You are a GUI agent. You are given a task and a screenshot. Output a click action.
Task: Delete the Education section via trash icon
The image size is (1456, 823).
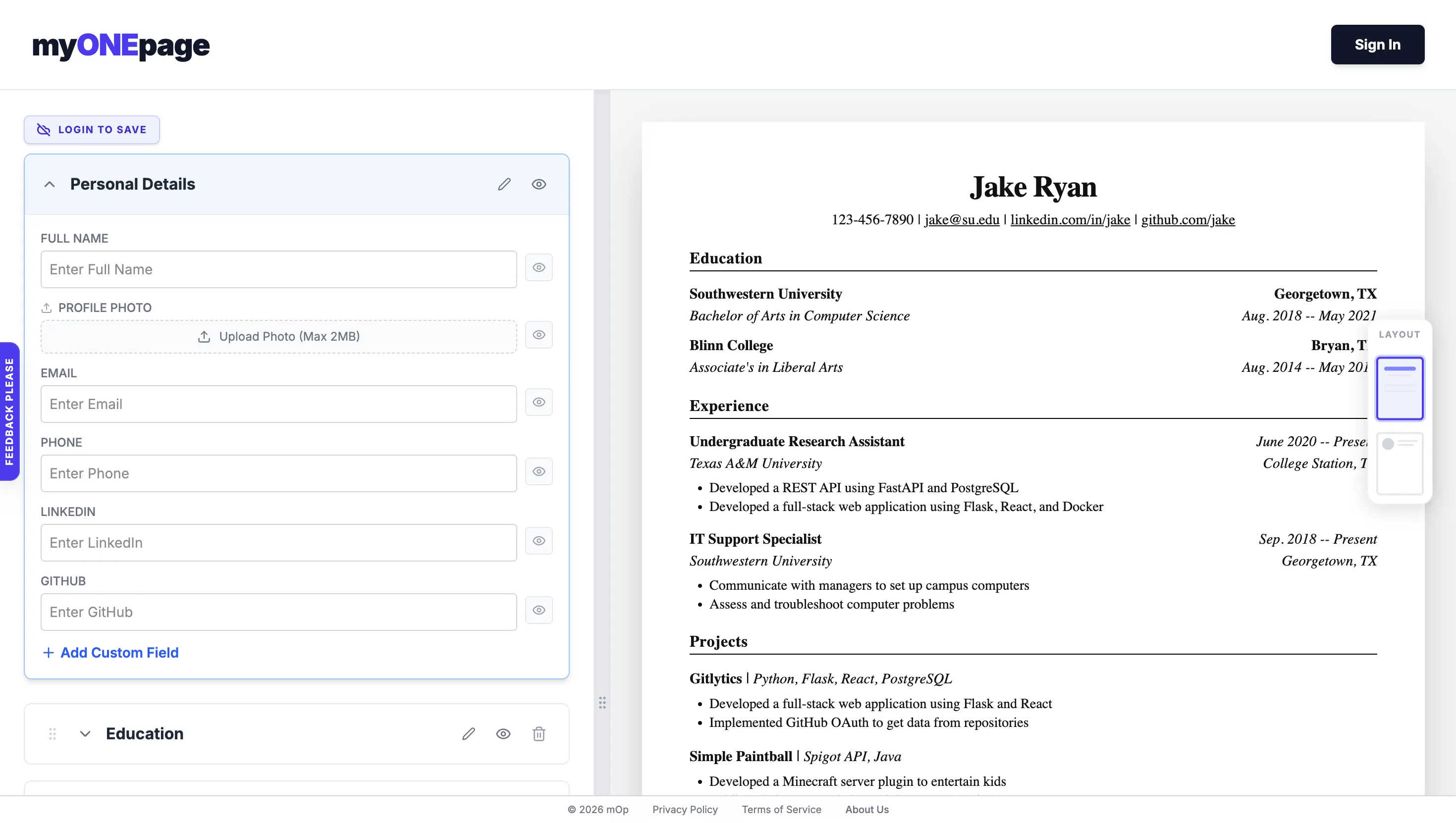pyautogui.click(x=539, y=734)
